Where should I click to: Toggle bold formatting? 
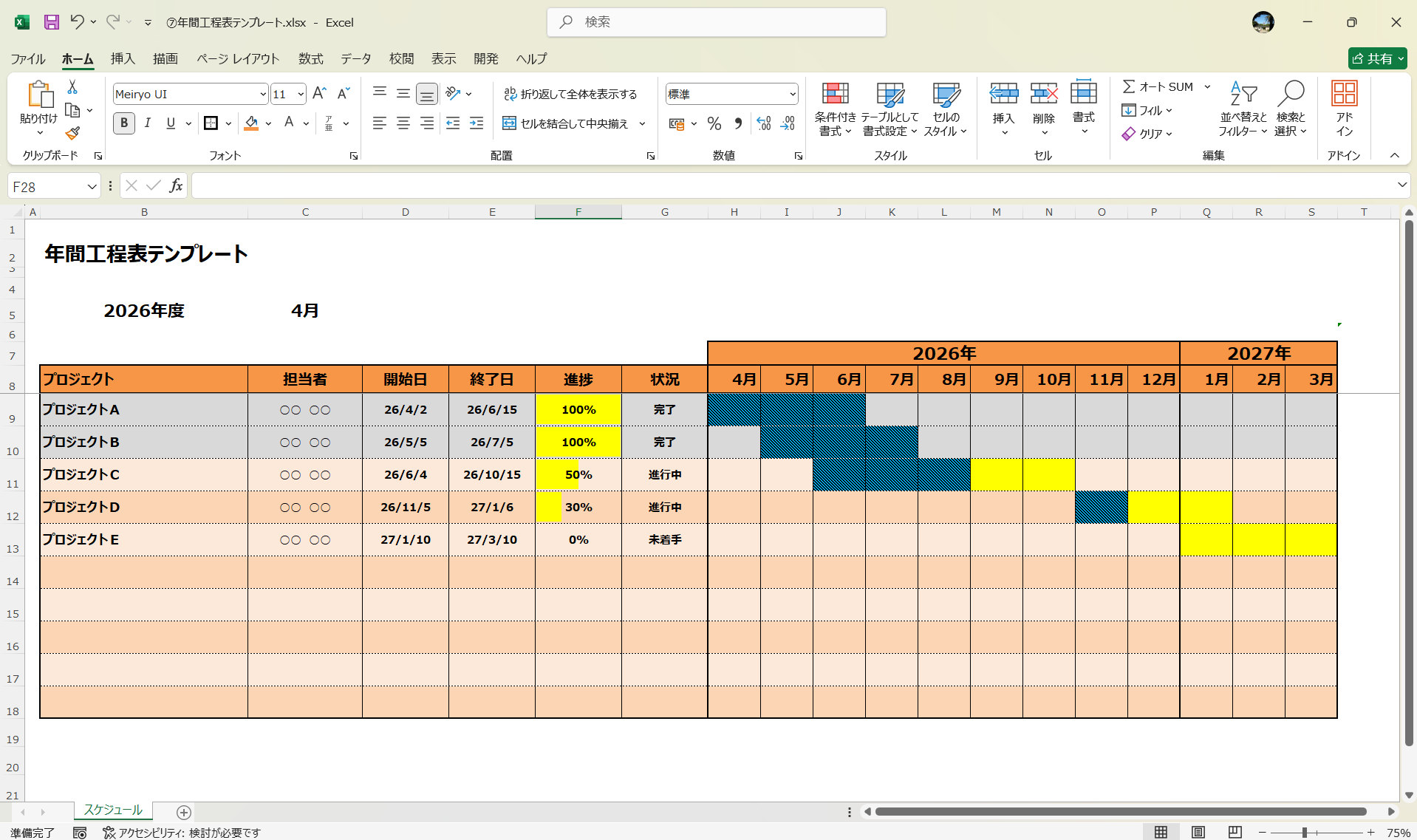[123, 123]
